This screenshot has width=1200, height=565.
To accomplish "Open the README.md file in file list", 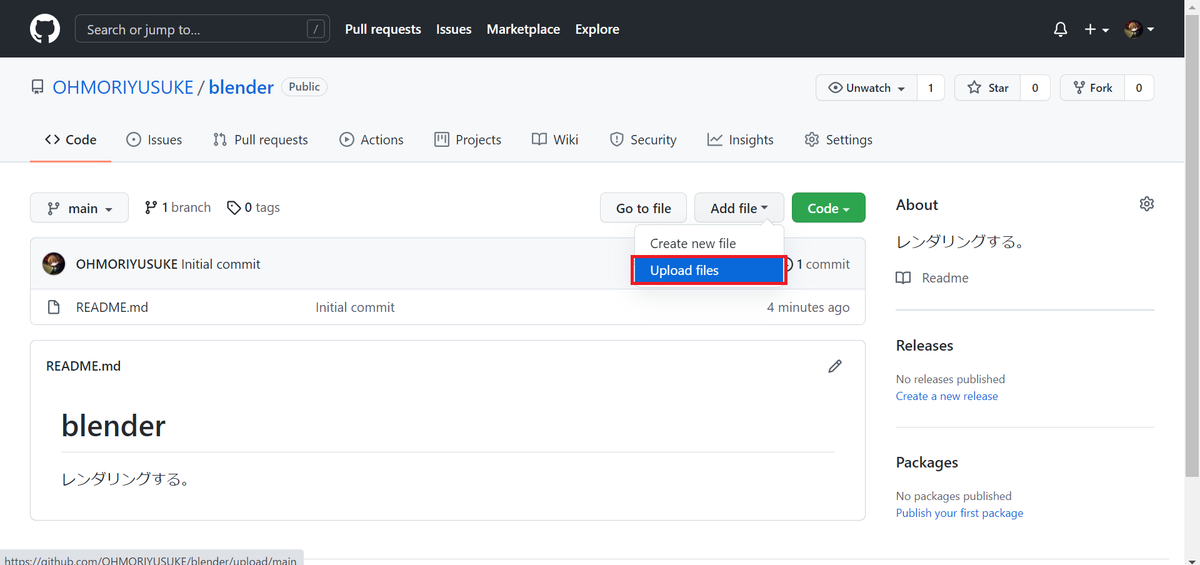I will pyautogui.click(x=112, y=307).
